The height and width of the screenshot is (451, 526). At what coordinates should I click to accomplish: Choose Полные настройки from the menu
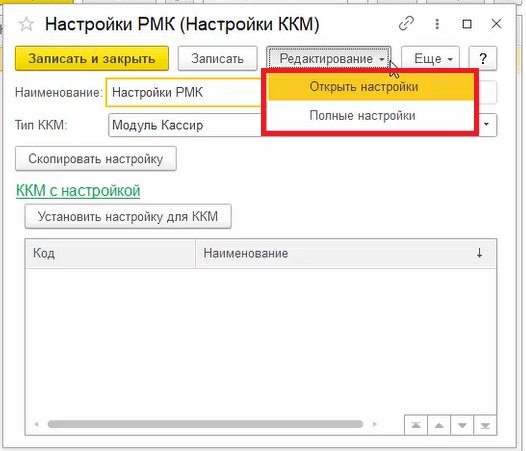[370, 115]
